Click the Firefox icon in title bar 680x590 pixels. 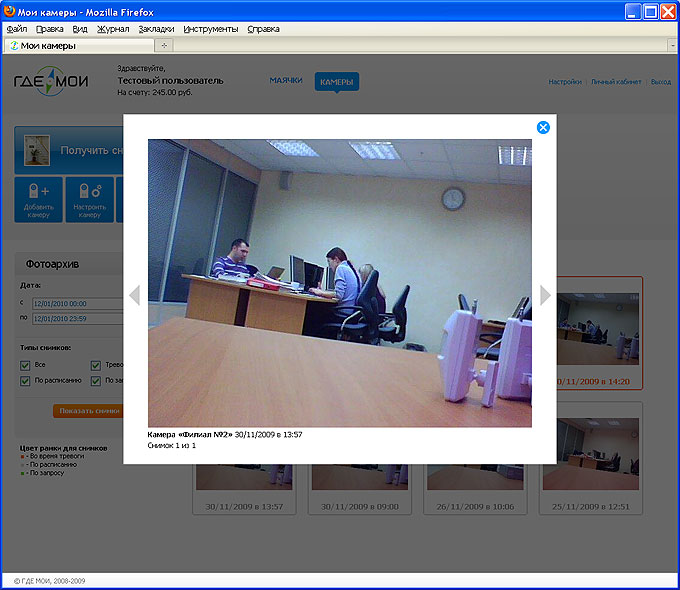9,11
